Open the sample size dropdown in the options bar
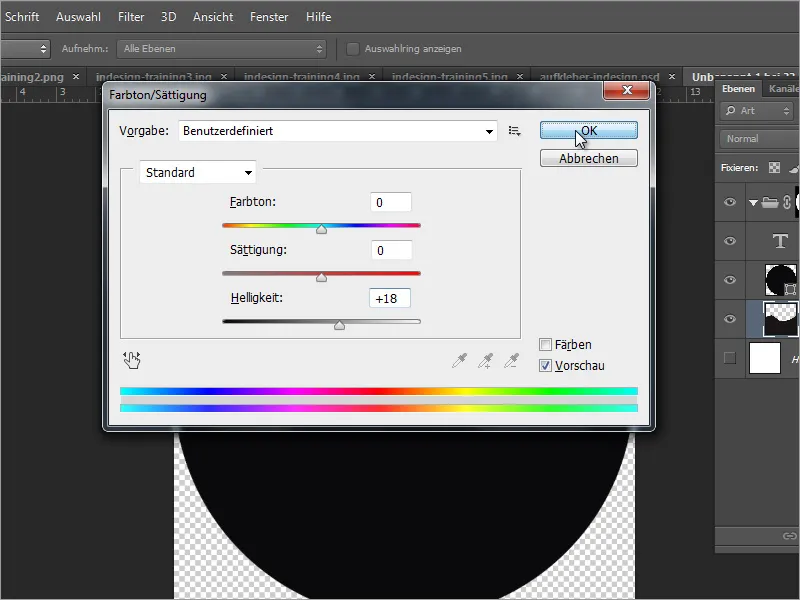800x600 pixels. pos(25,49)
